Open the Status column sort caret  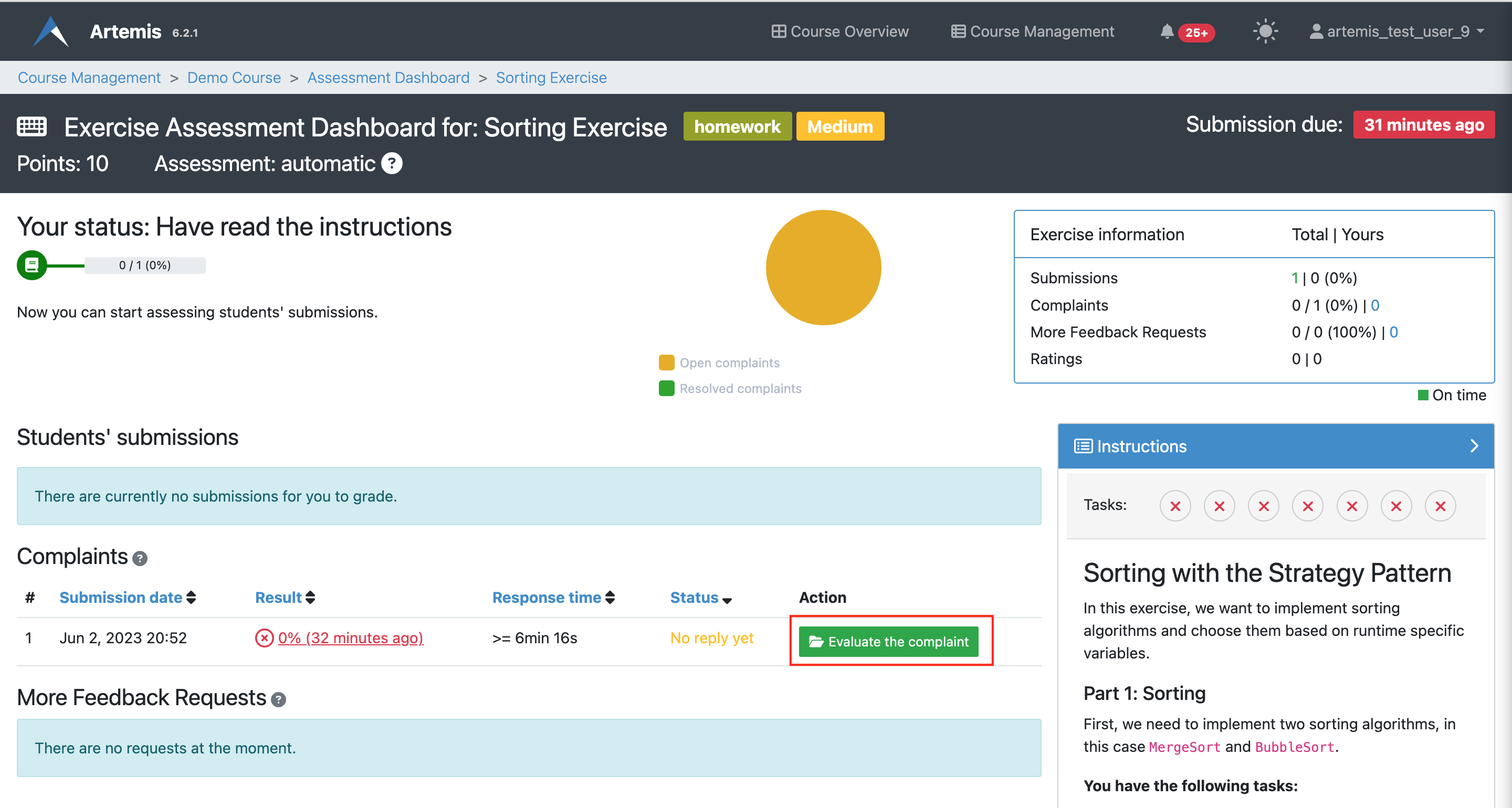(x=727, y=600)
